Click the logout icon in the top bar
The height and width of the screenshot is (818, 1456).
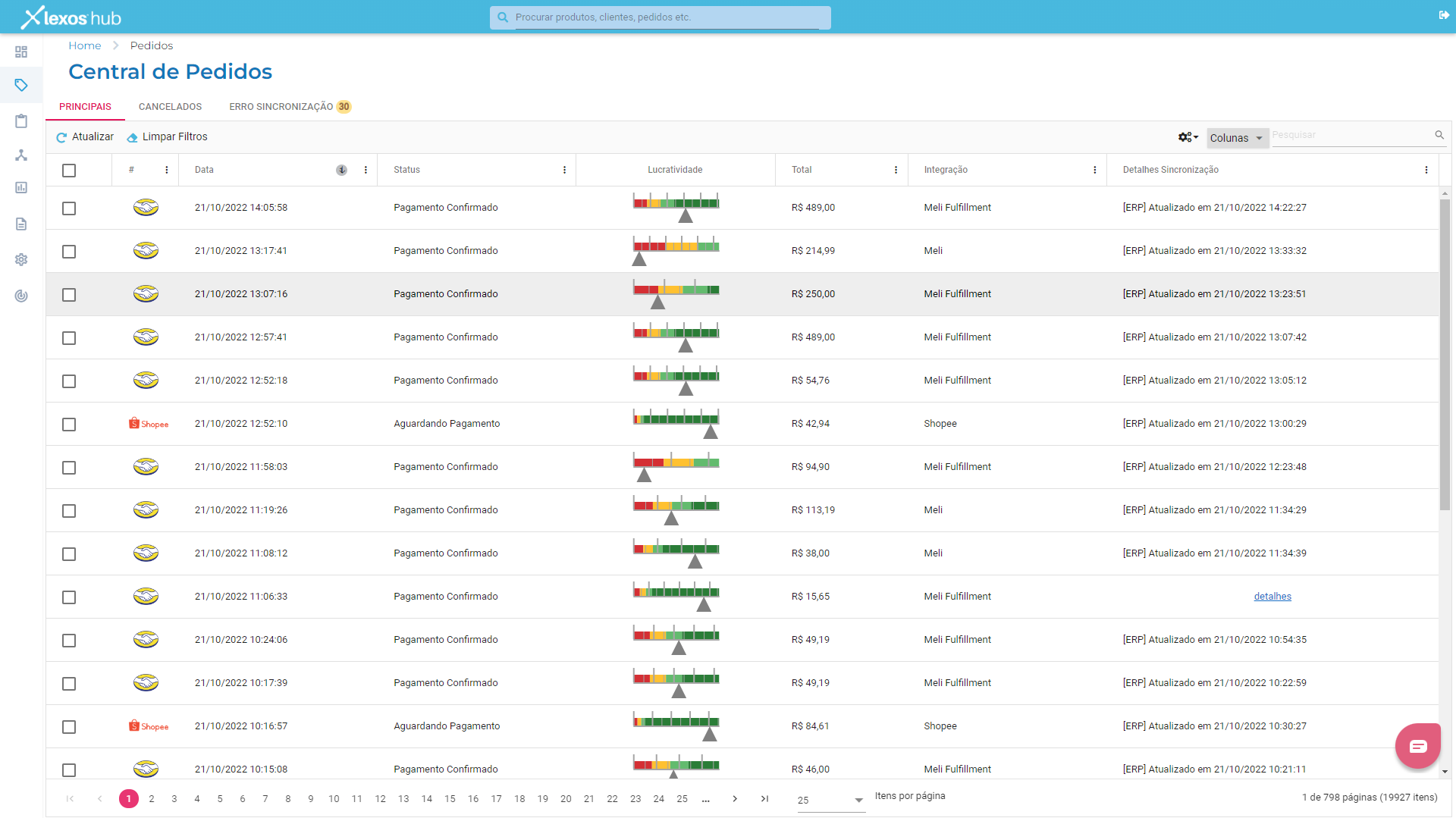(1444, 15)
